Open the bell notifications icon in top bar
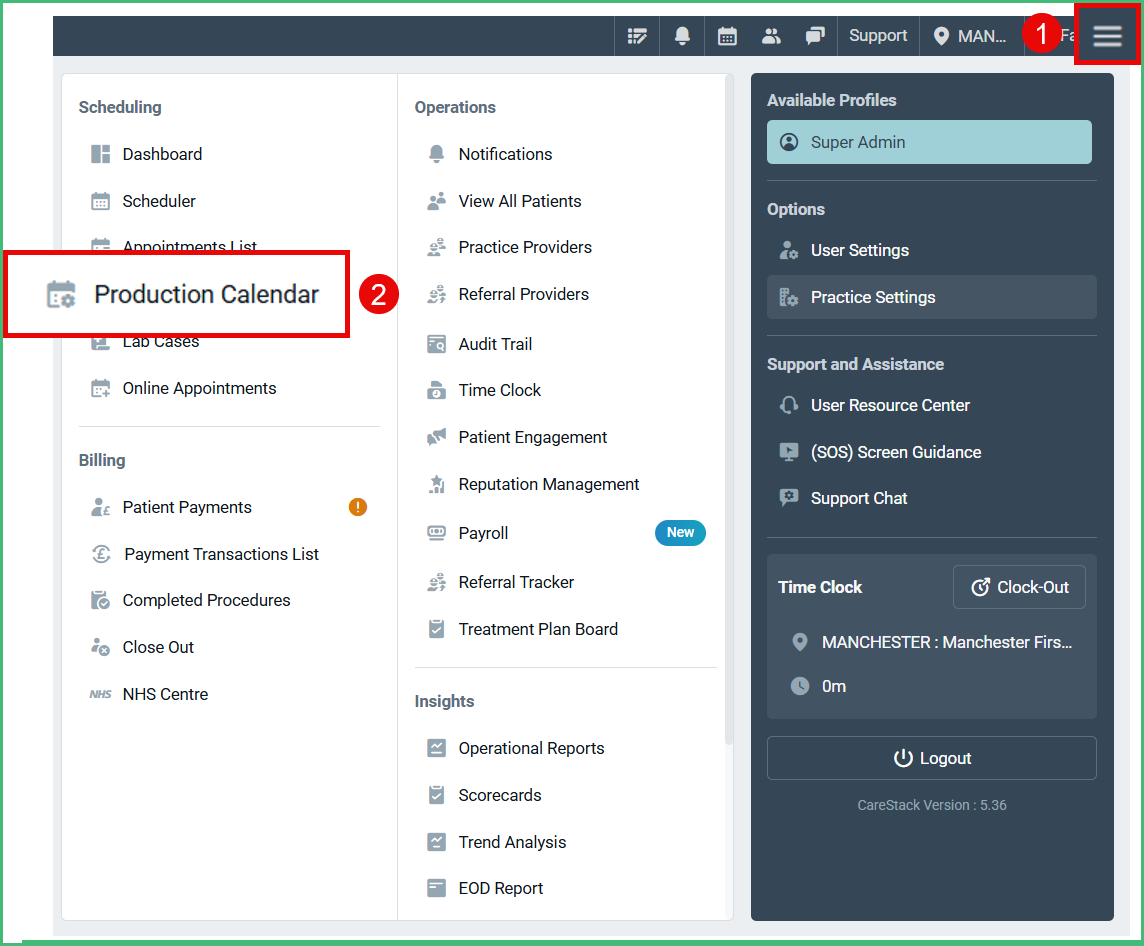The width and height of the screenshot is (1144, 946). (682, 36)
